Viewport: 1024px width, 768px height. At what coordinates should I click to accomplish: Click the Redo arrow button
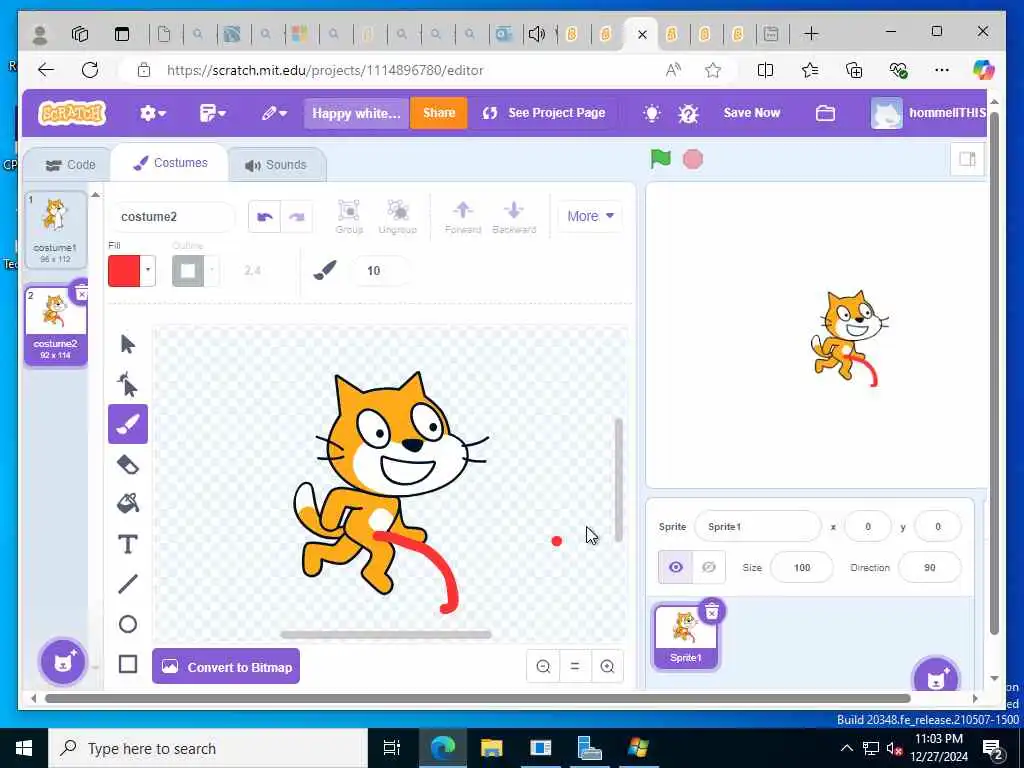(296, 217)
